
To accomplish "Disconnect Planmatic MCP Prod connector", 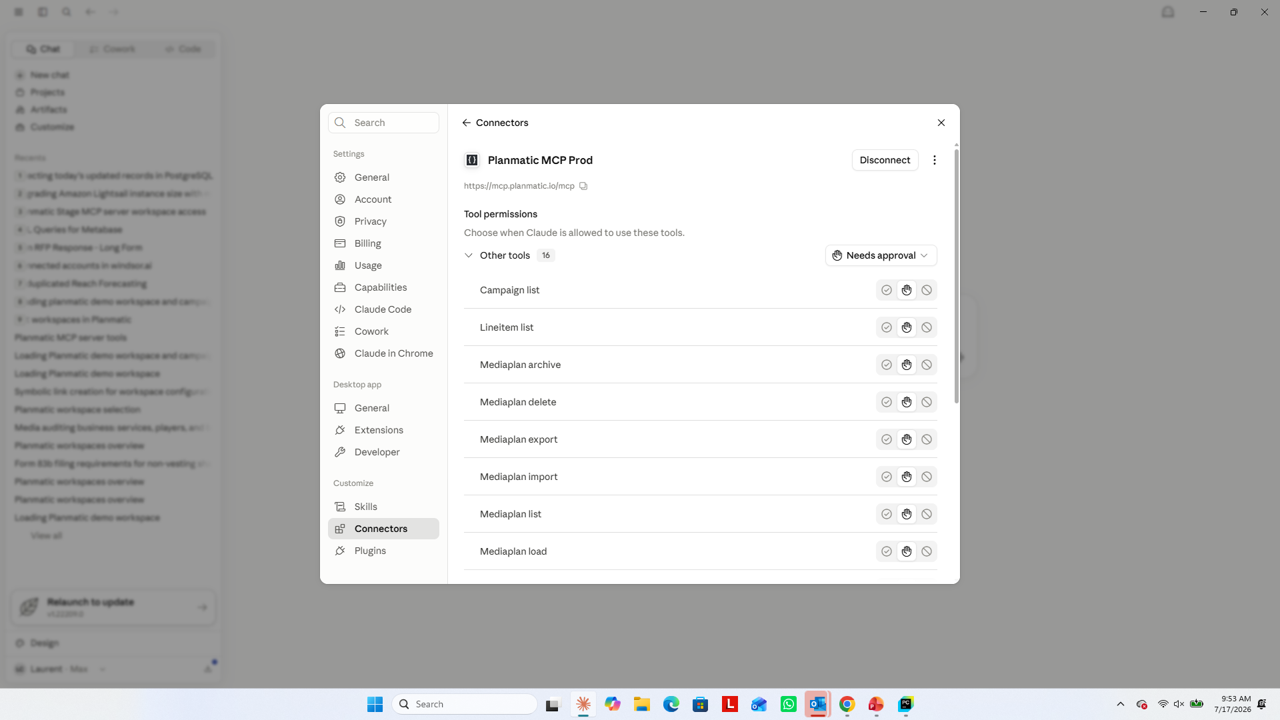I will 885,160.
